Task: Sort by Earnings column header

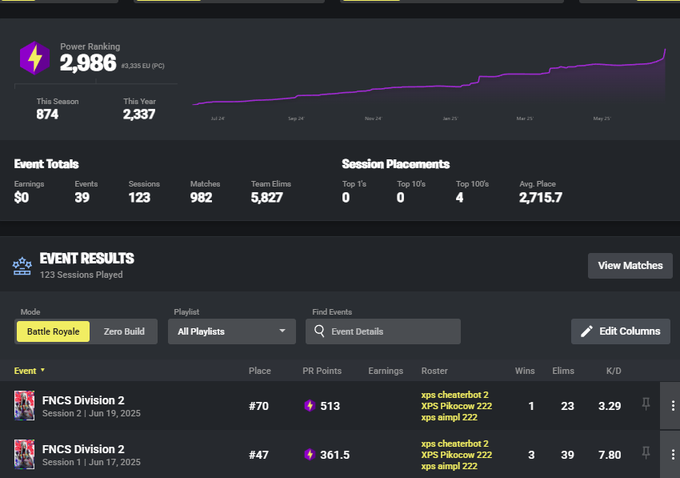Action: (386, 371)
